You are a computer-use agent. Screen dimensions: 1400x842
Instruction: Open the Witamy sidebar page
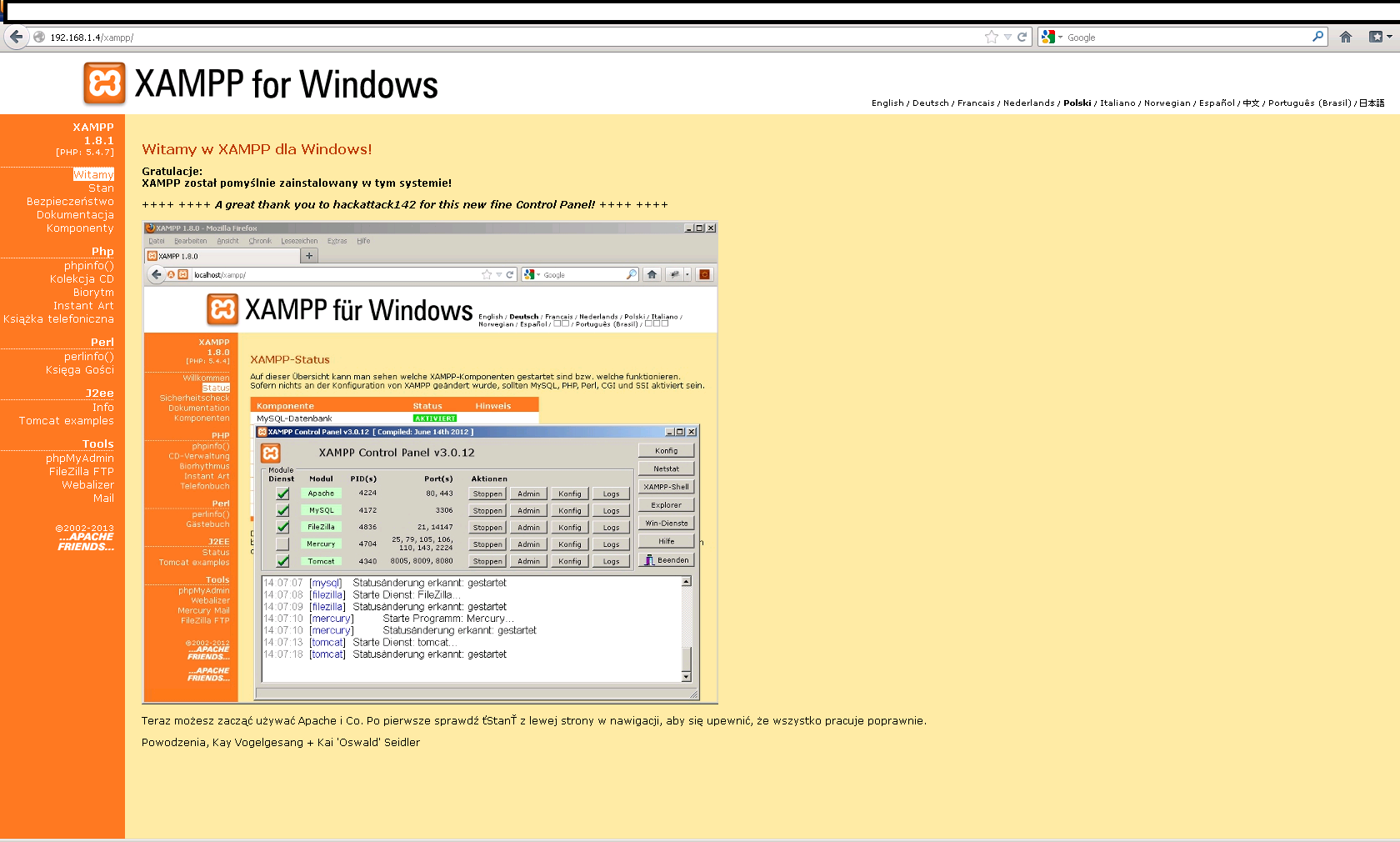coord(93,174)
